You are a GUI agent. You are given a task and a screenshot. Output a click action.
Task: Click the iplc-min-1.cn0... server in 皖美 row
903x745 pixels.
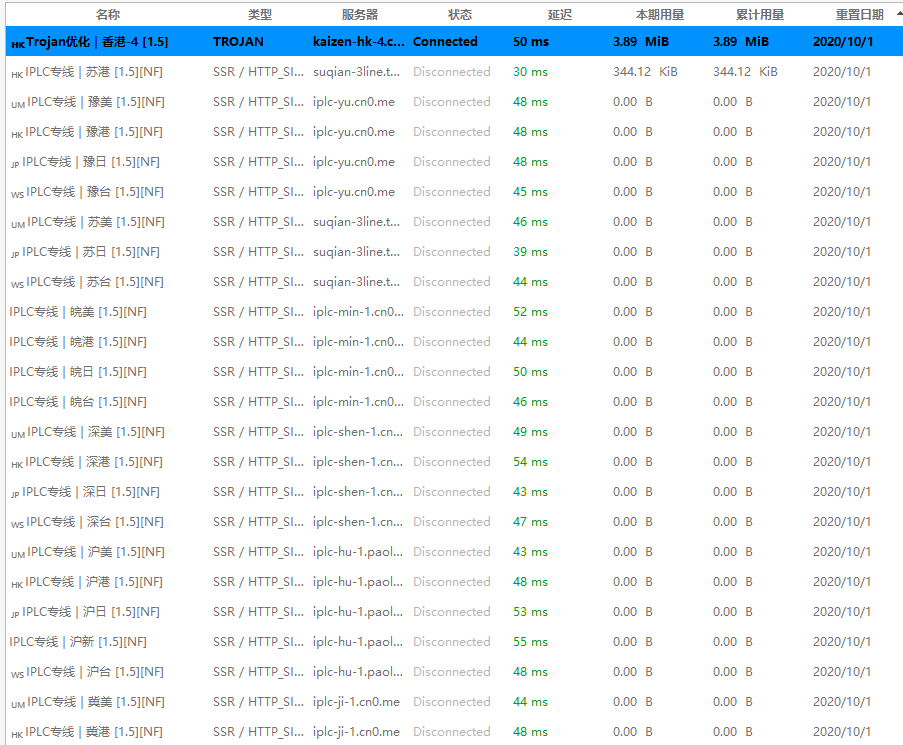[x=358, y=311]
